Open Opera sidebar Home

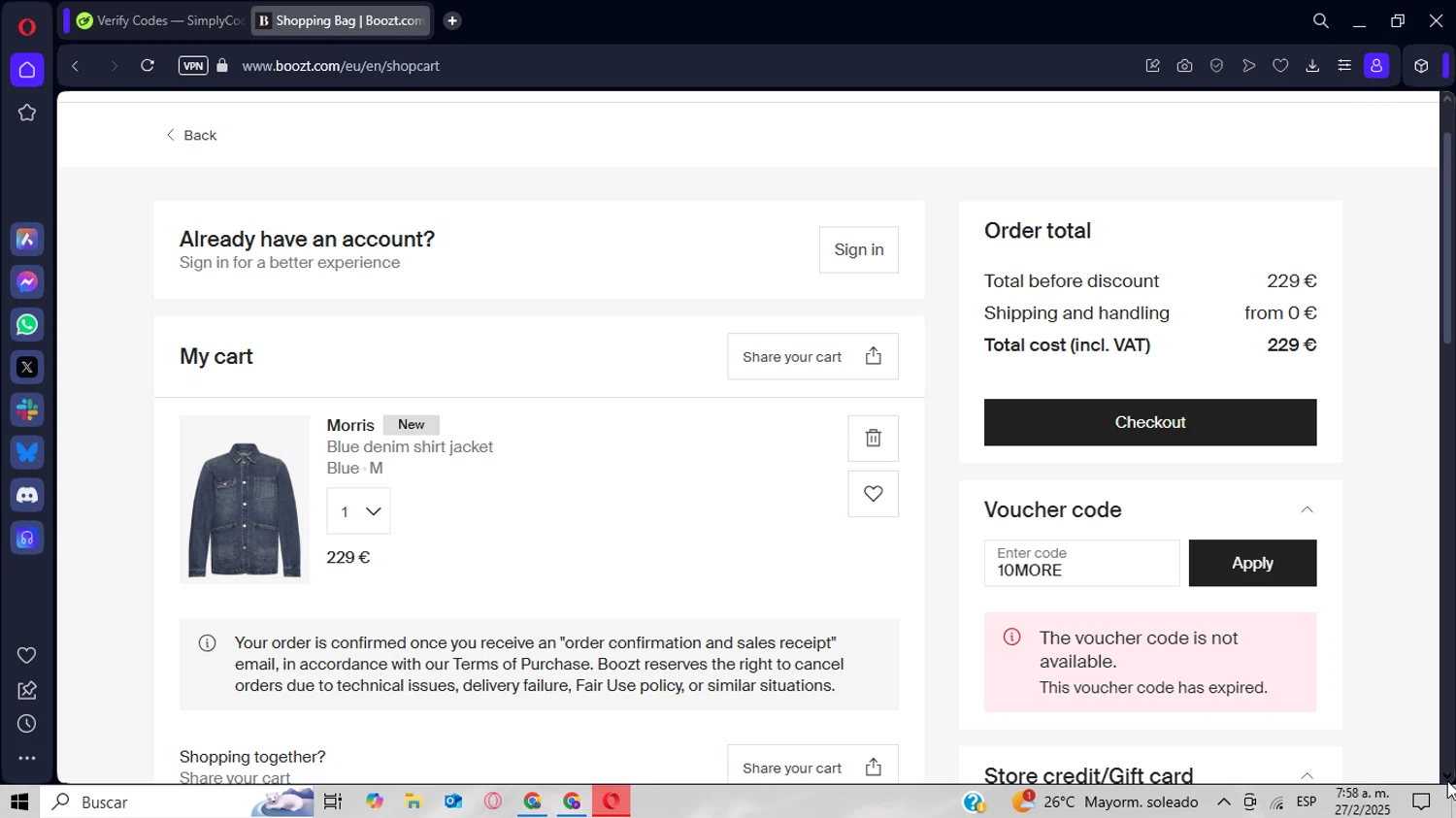coord(27,70)
